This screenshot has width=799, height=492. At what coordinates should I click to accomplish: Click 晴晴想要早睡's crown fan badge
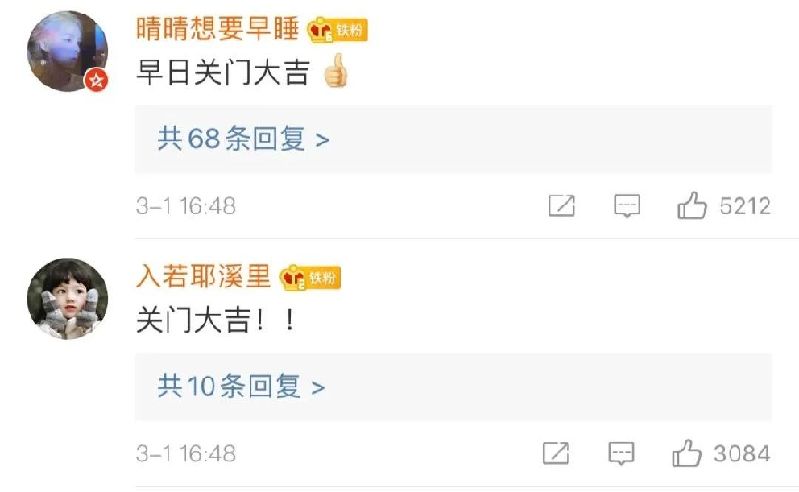point(337,30)
